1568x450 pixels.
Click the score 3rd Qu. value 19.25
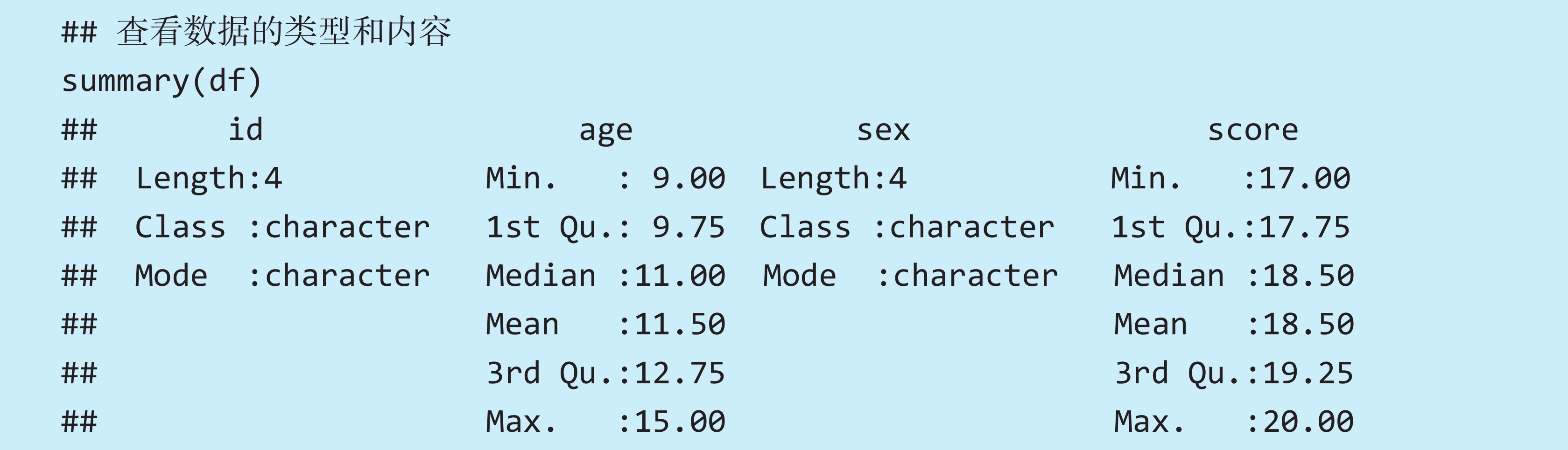pyautogui.click(x=1308, y=373)
